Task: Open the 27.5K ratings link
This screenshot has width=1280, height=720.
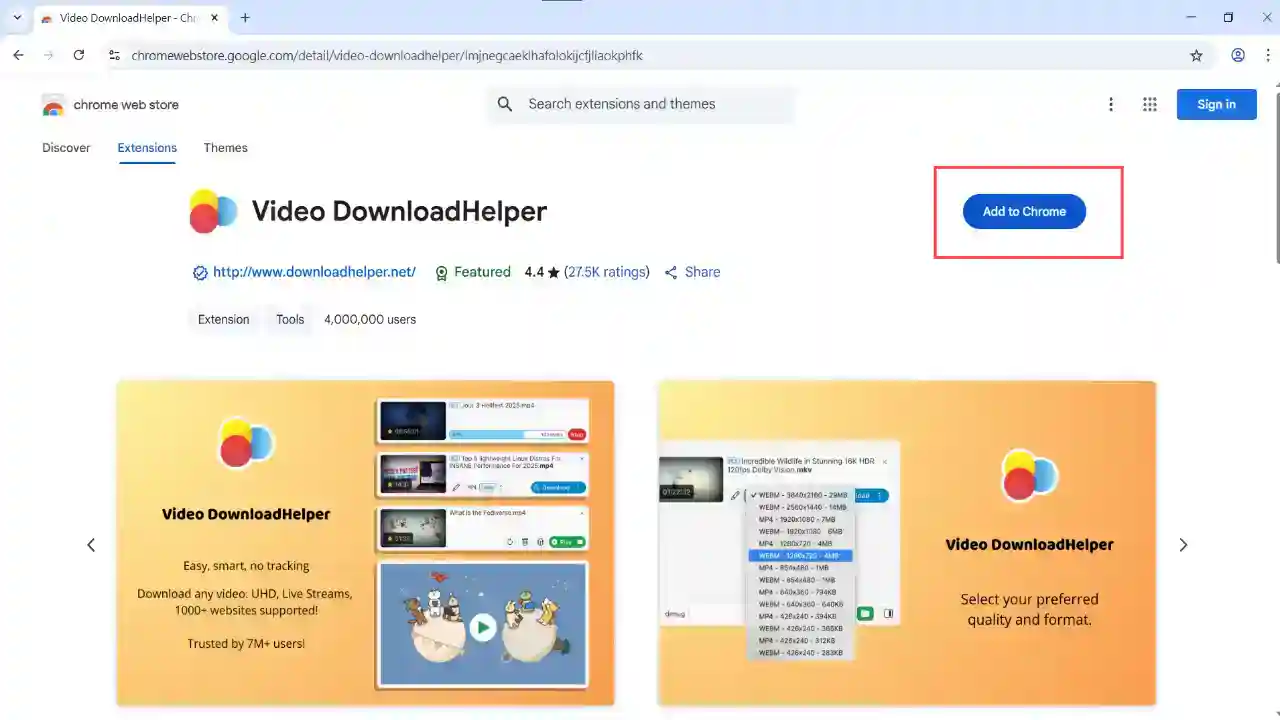Action: [x=607, y=272]
